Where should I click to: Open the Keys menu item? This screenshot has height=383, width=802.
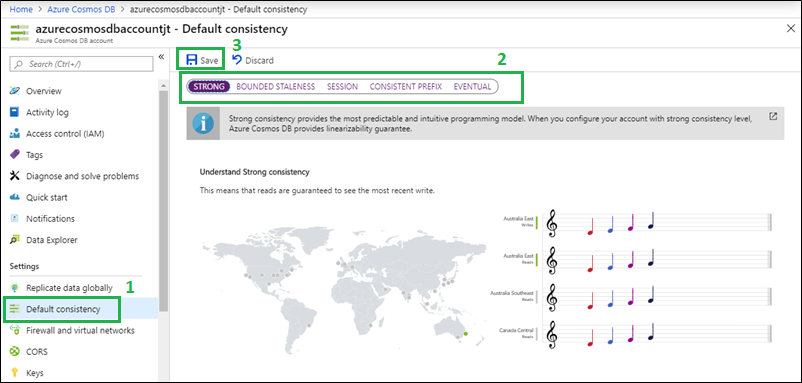coord(35,373)
